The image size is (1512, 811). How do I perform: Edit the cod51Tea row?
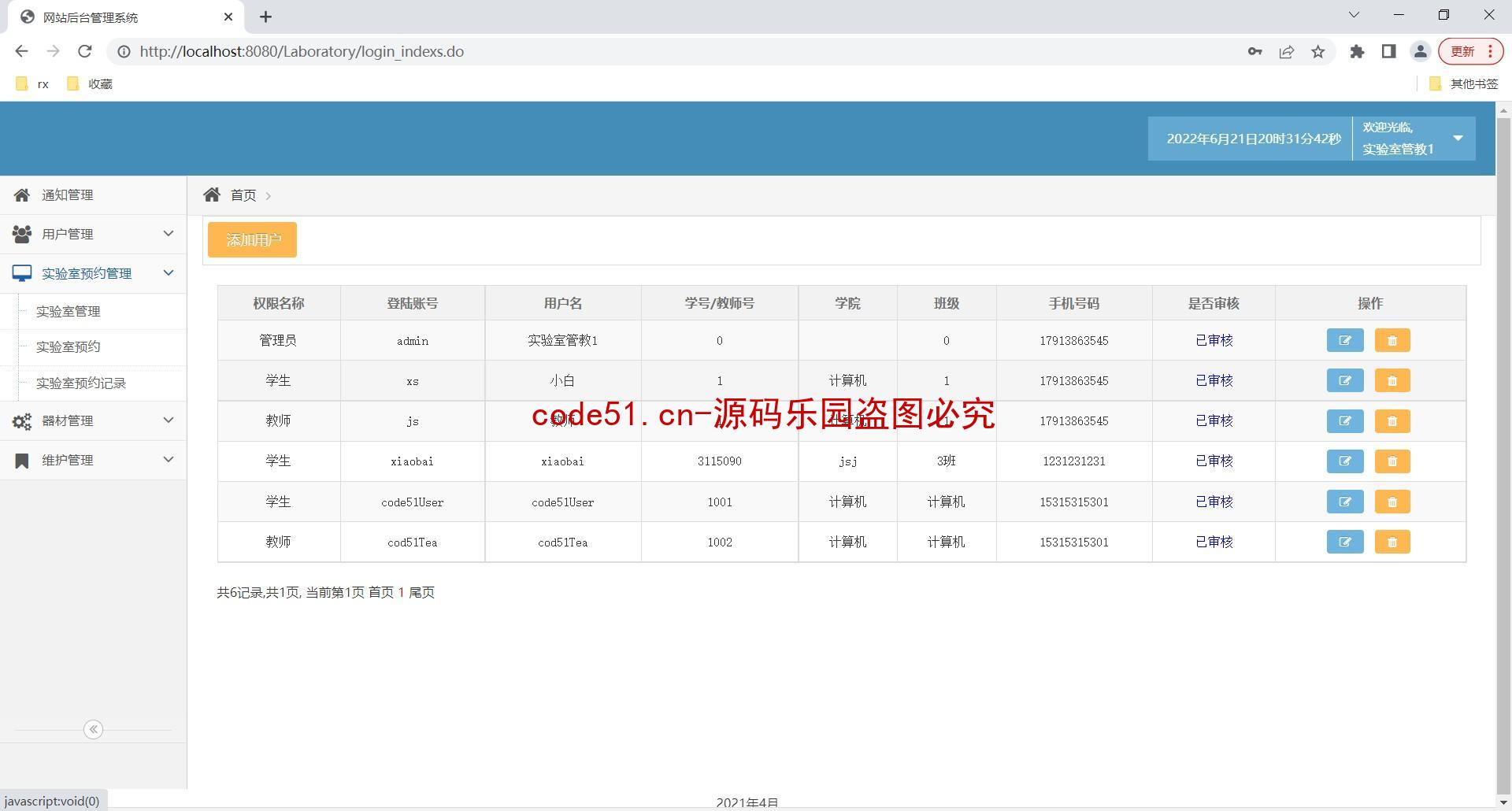pyautogui.click(x=1344, y=543)
